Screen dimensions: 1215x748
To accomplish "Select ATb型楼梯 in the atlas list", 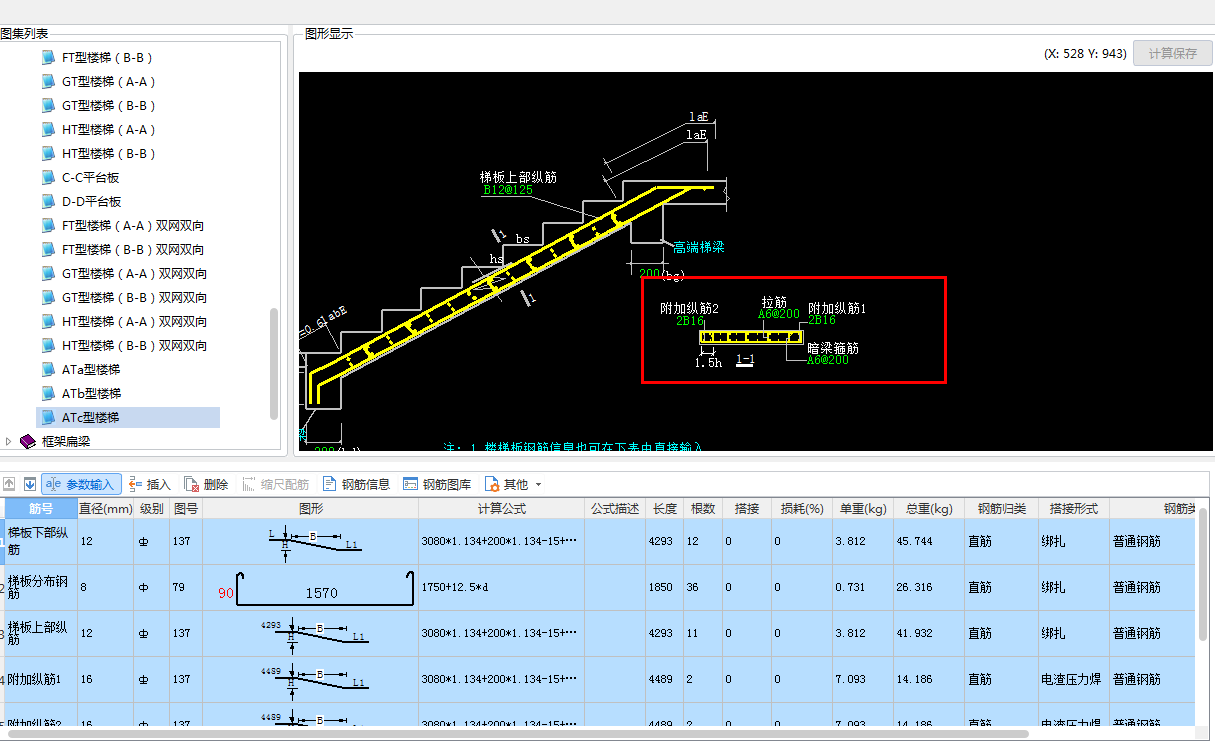I will click(91, 393).
